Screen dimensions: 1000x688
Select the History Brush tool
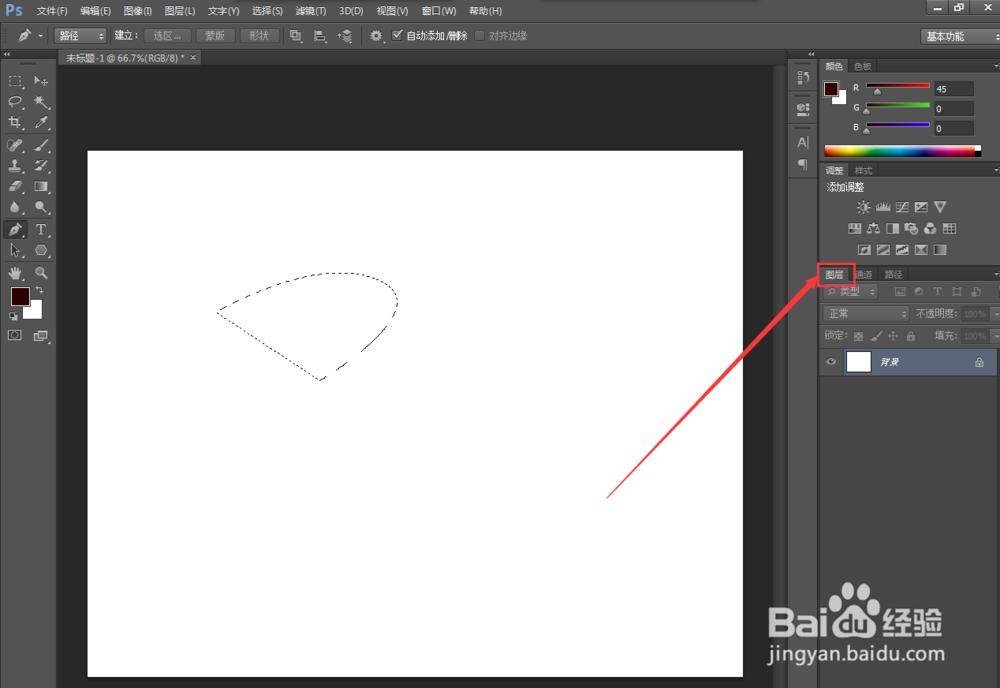pos(41,166)
